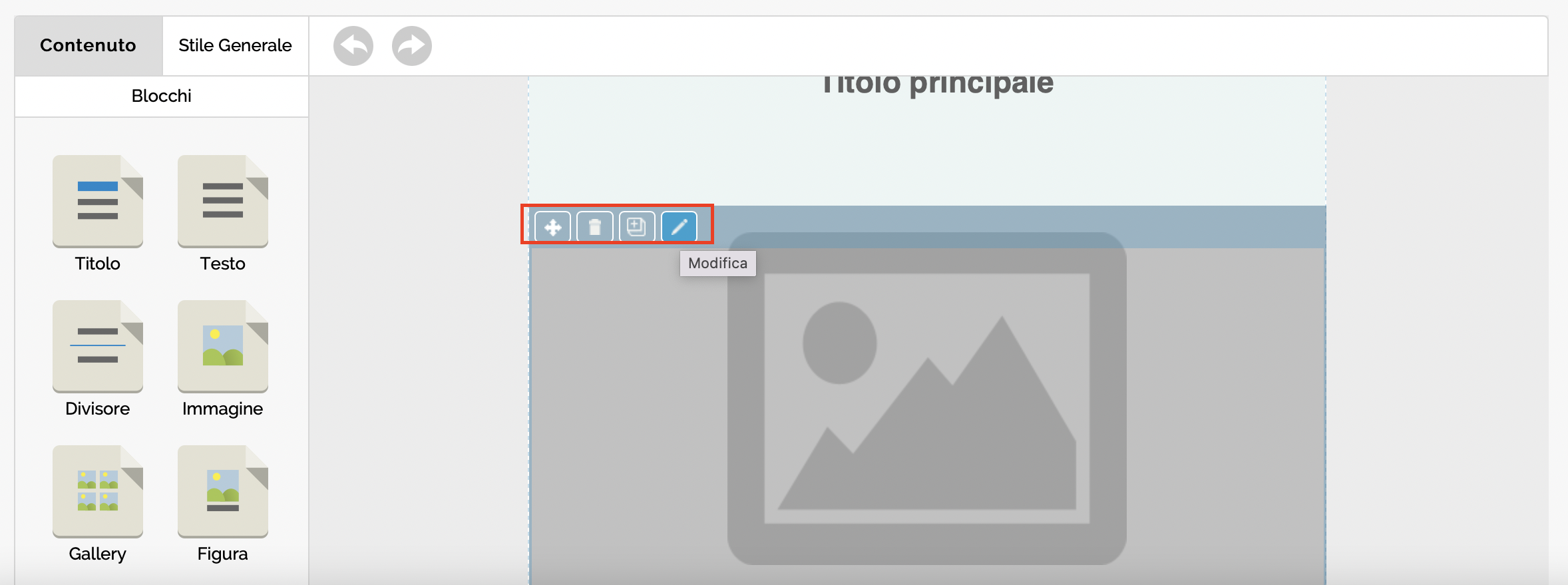Click the Modifica tooltip label
This screenshot has height=585, width=1568.
717,263
